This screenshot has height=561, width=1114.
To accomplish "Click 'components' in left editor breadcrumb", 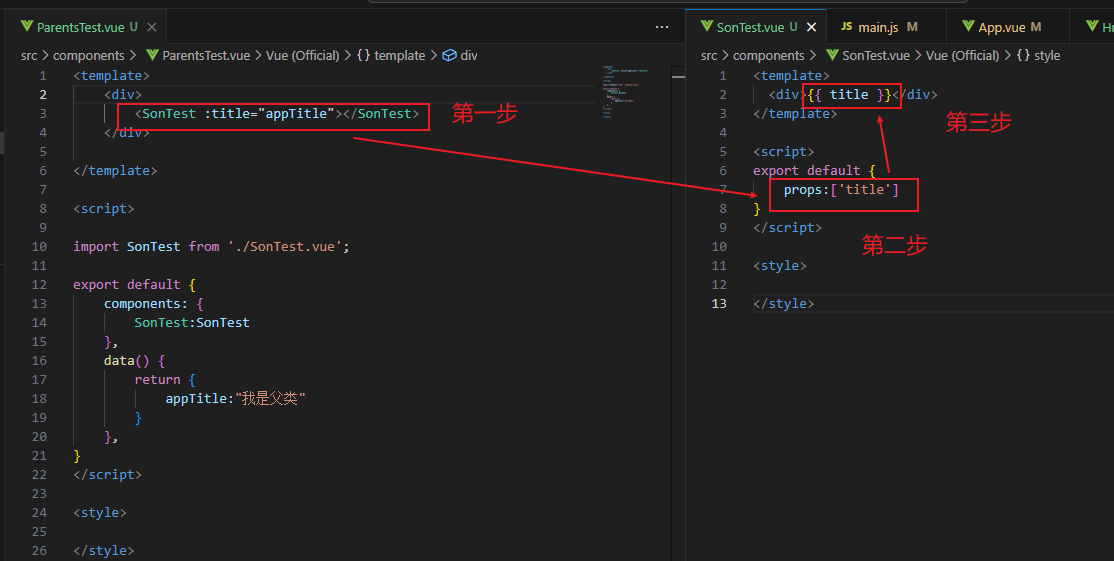I will pyautogui.click(x=89, y=55).
